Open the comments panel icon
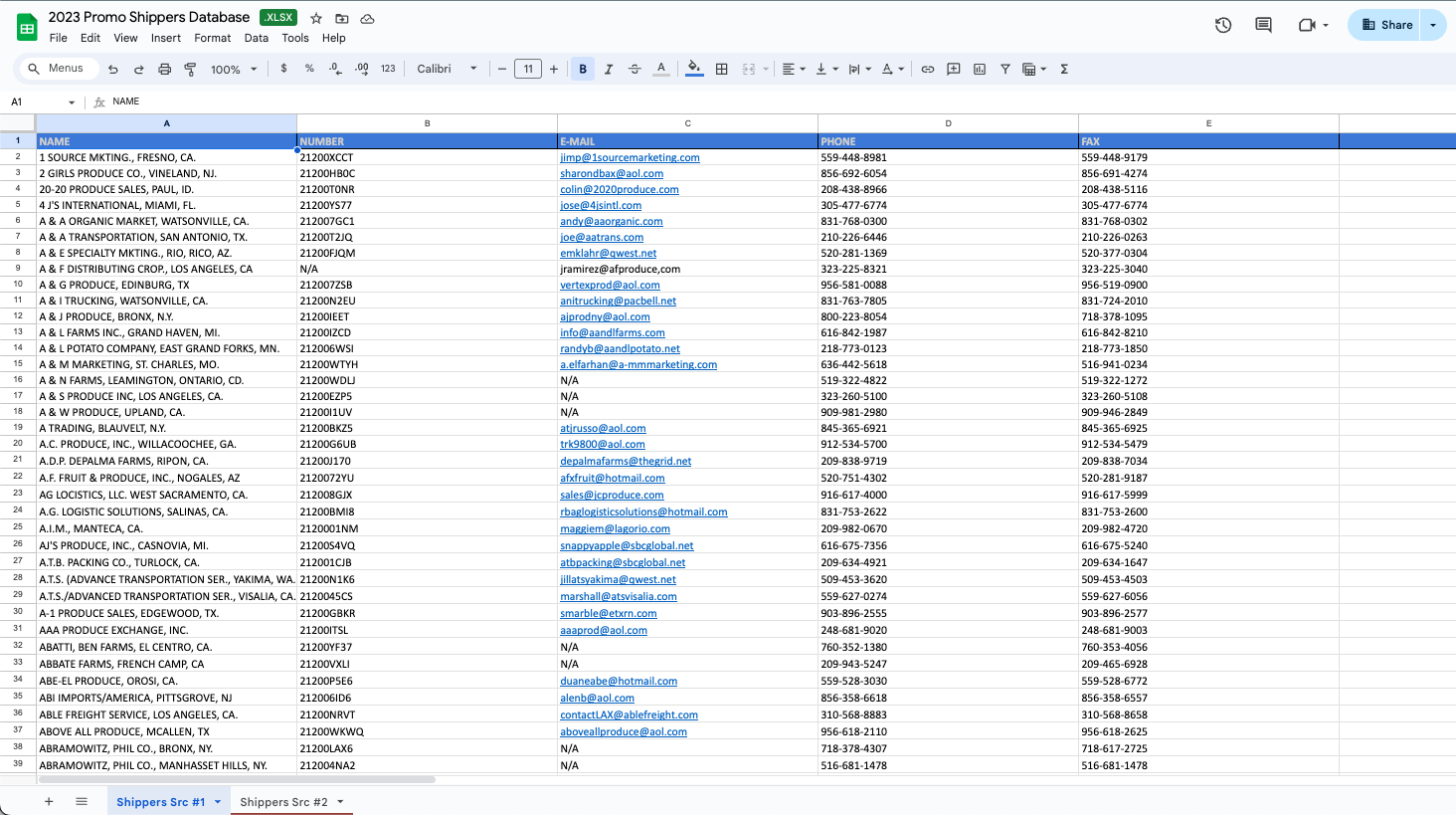 coord(1263,25)
